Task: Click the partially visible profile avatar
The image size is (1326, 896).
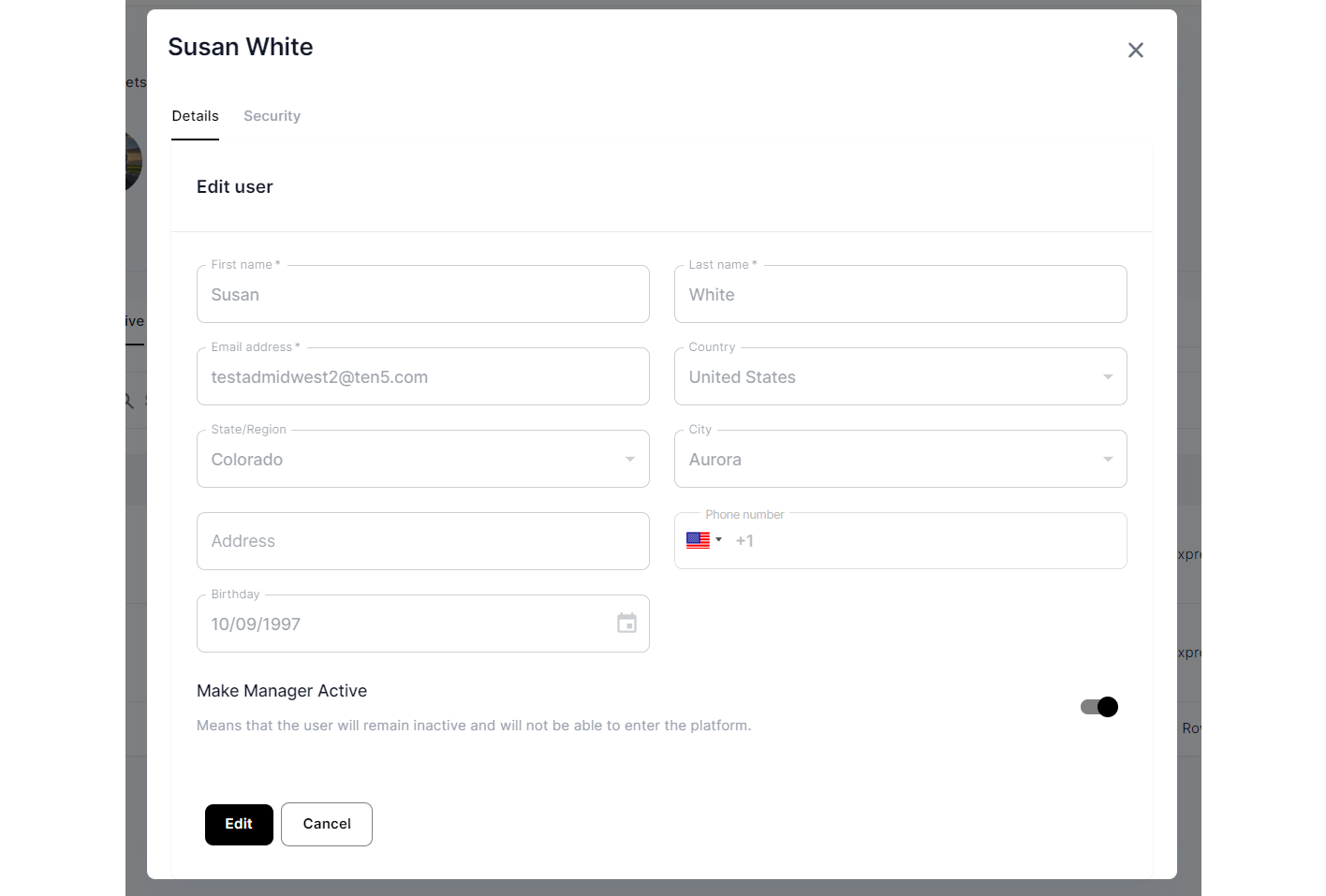Action: click(135, 162)
